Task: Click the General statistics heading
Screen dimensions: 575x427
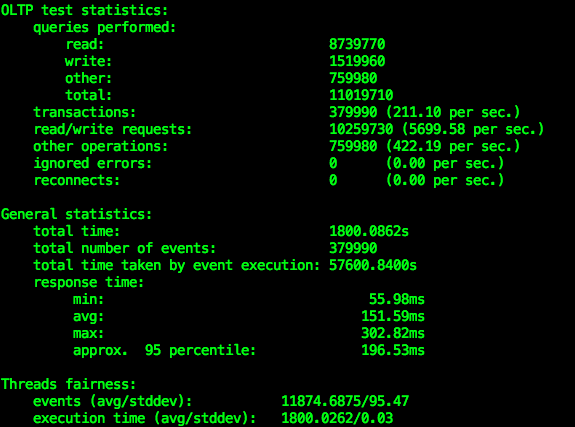Action: 76,214
